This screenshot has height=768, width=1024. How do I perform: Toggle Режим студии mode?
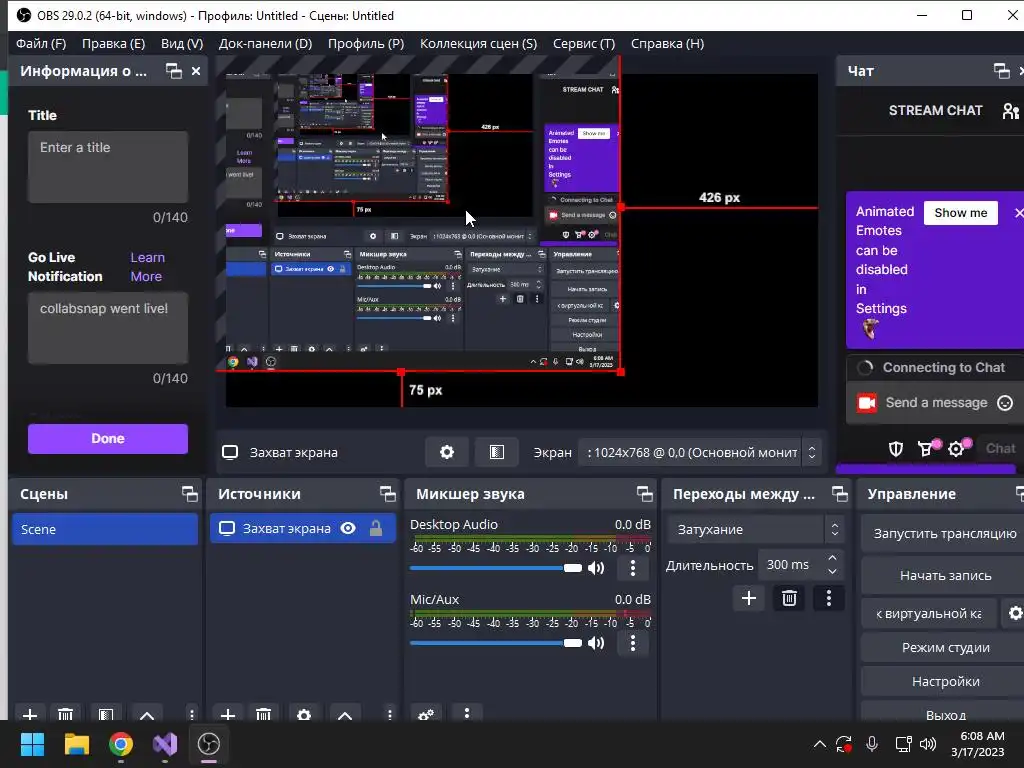point(944,647)
